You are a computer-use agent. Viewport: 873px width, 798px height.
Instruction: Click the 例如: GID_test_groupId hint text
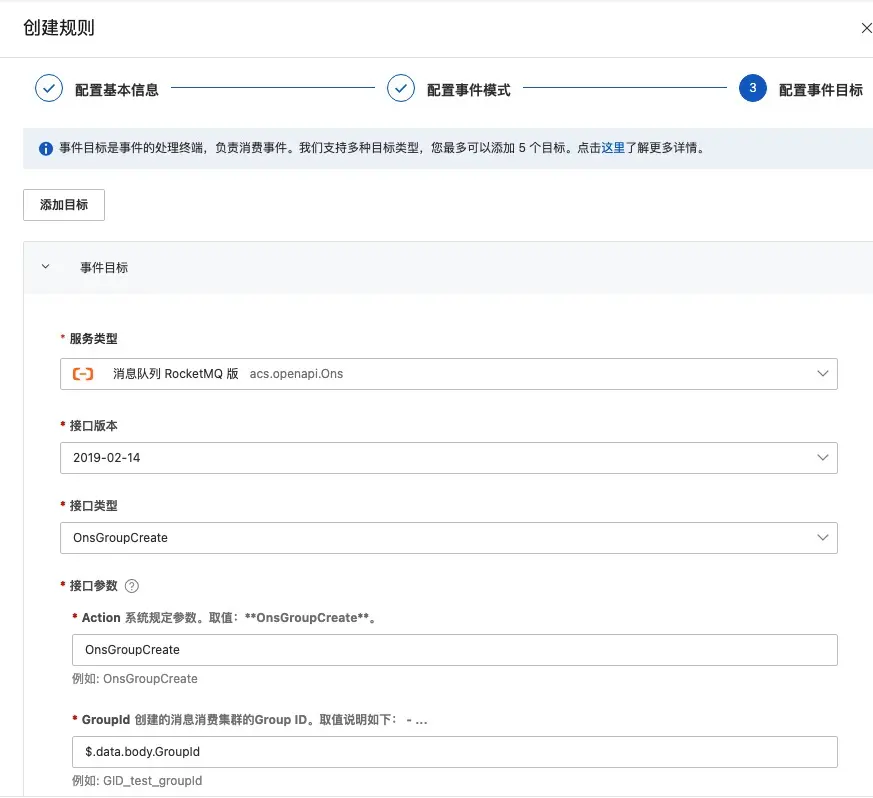137,781
